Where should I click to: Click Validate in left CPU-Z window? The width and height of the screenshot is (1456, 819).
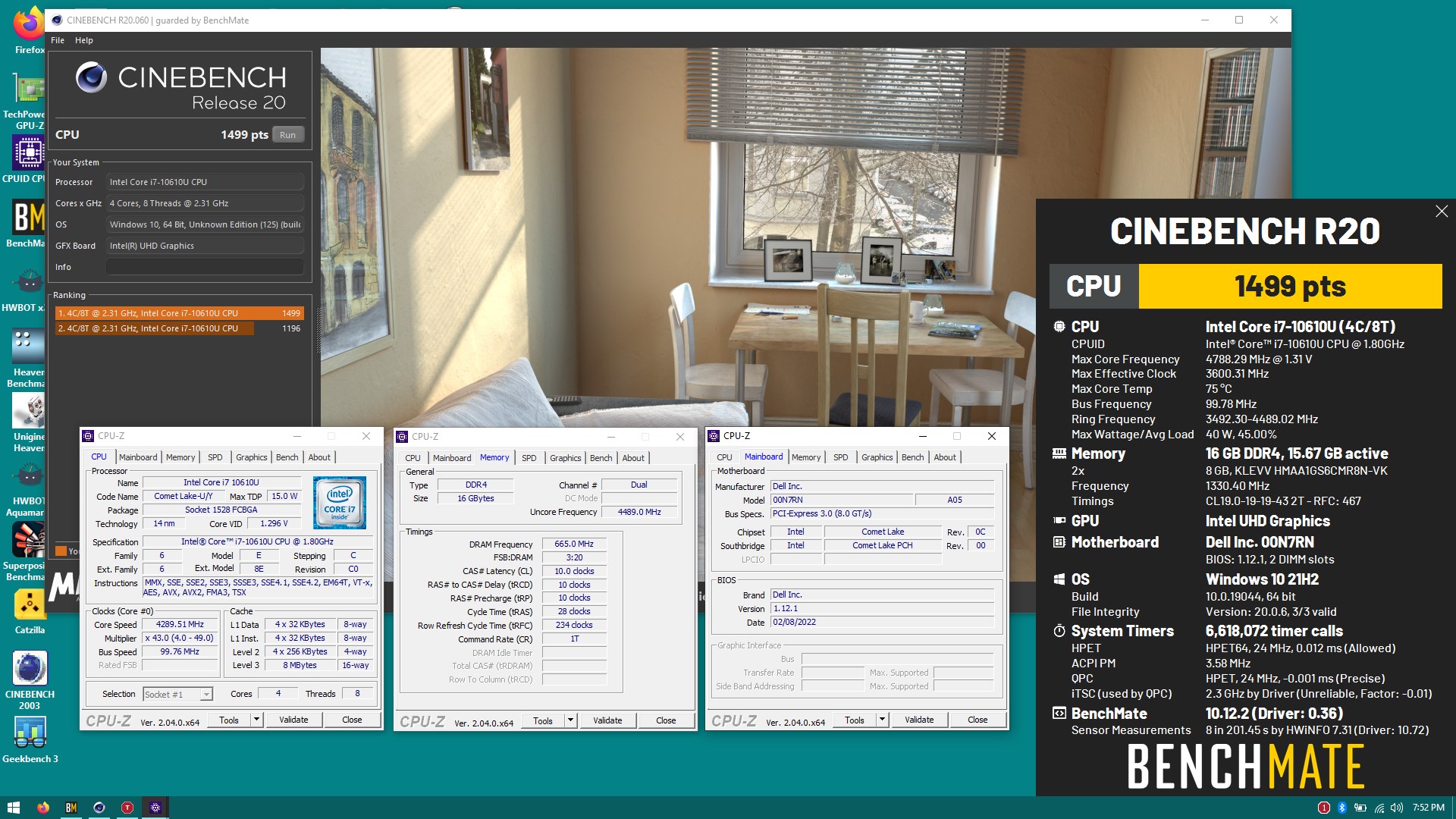(x=293, y=720)
